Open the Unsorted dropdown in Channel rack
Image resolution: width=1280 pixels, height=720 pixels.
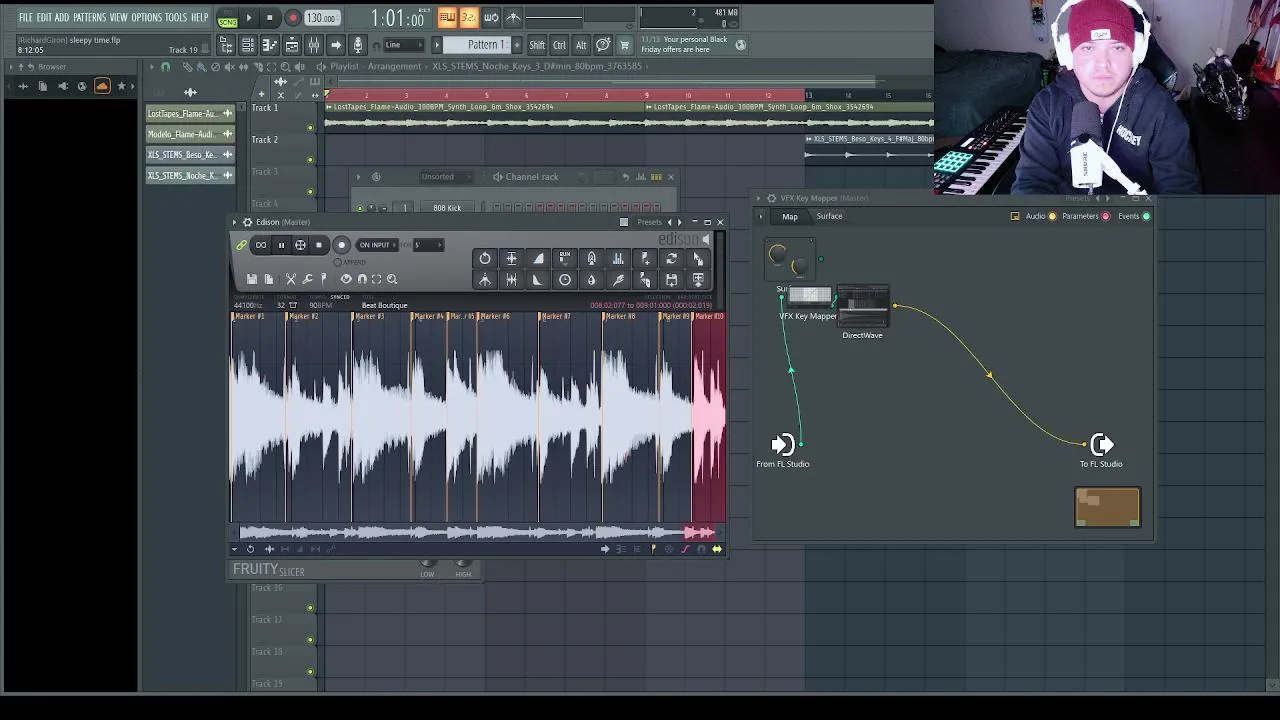(x=445, y=177)
